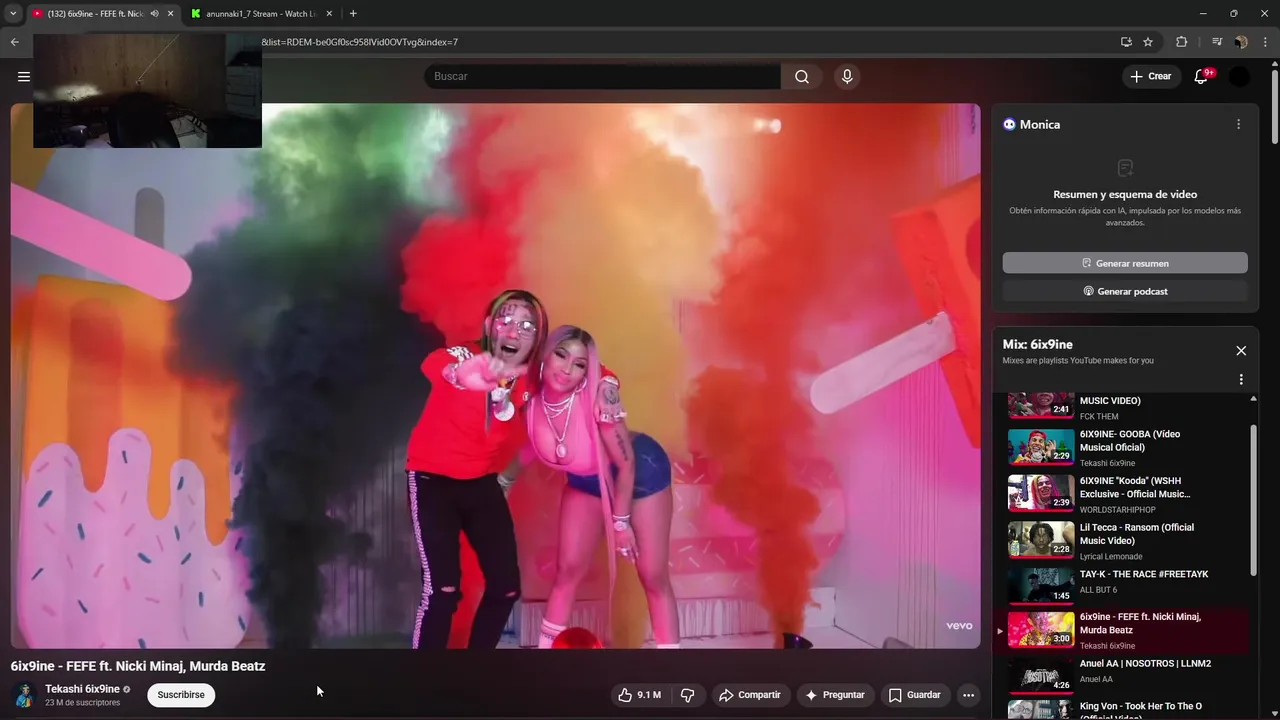Open Monica panel options menu

click(x=1238, y=124)
